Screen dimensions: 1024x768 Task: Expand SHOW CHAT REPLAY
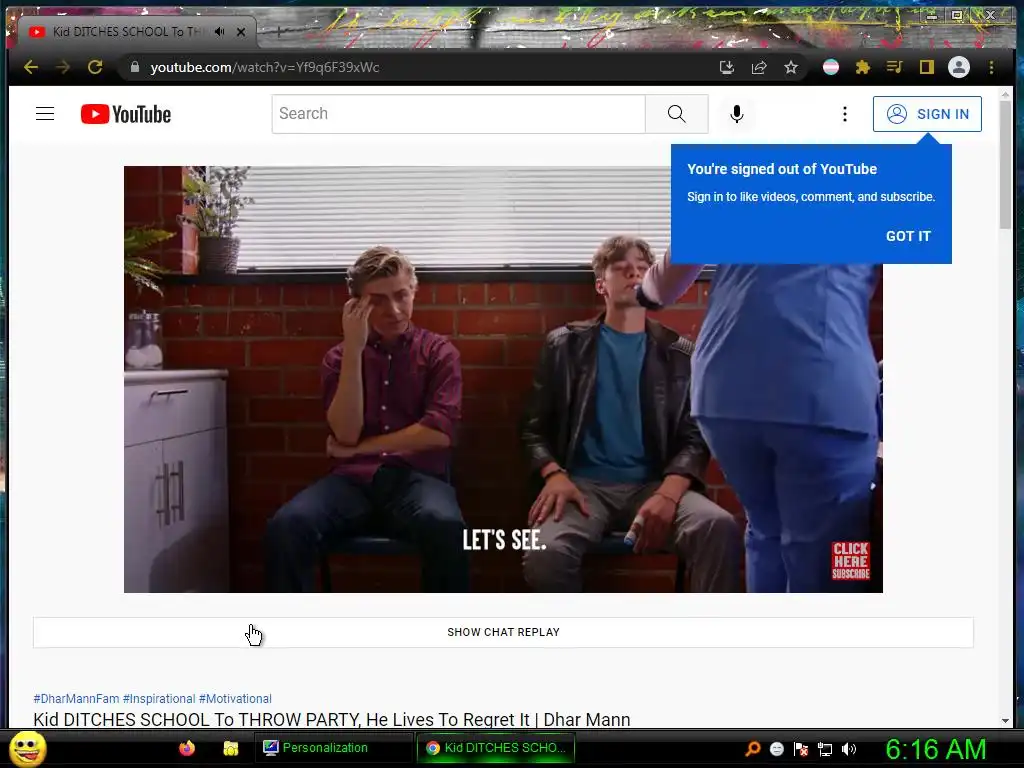(x=503, y=632)
